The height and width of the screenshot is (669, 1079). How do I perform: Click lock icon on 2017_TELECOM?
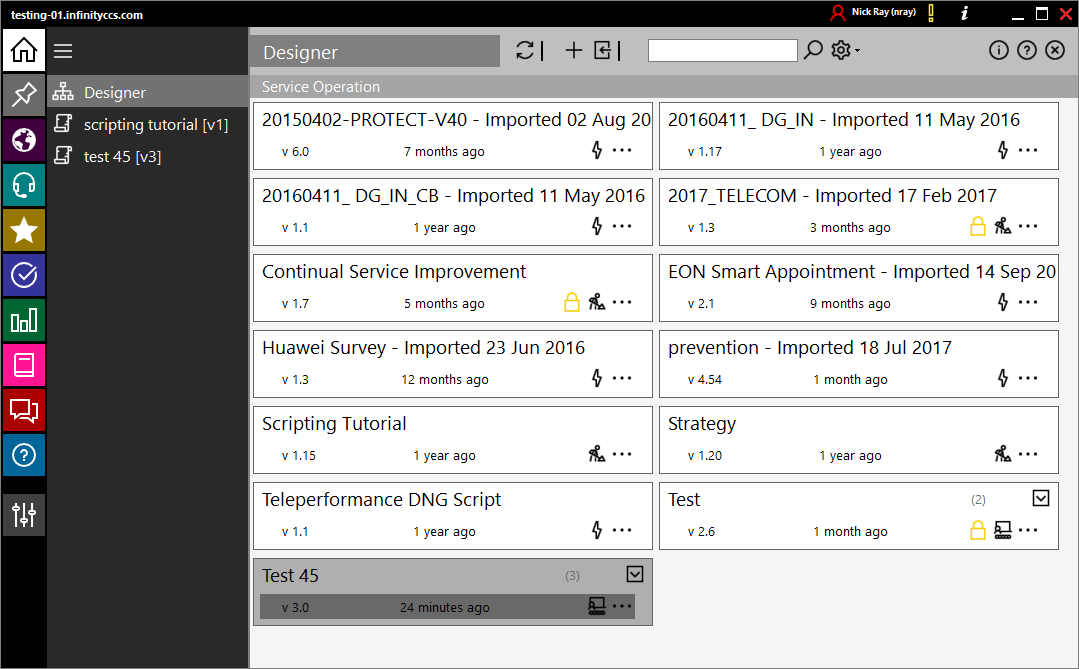tap(977, 226)
